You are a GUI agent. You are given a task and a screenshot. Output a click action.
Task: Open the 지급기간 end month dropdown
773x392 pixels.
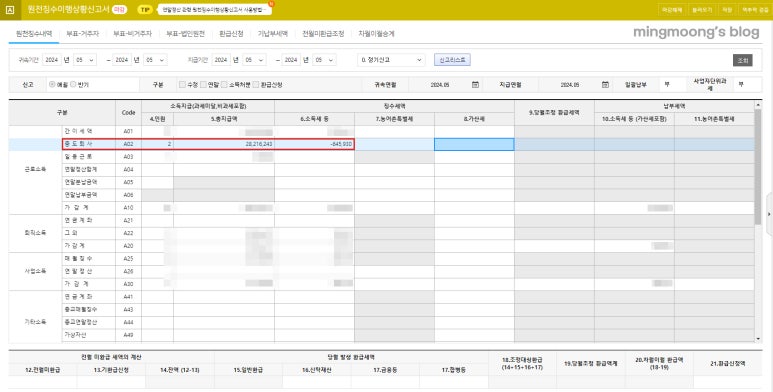pos(324,60)
